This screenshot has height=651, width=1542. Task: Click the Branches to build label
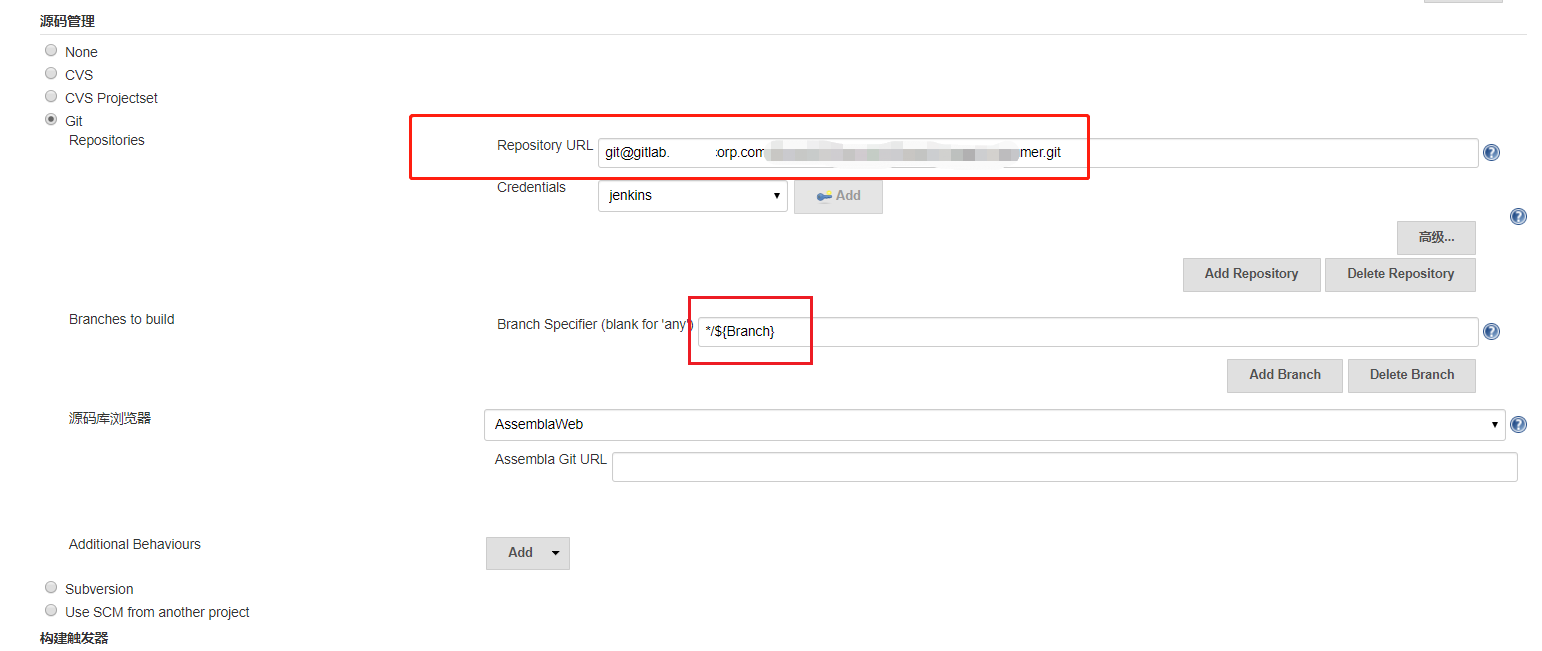tap(122, 320)
